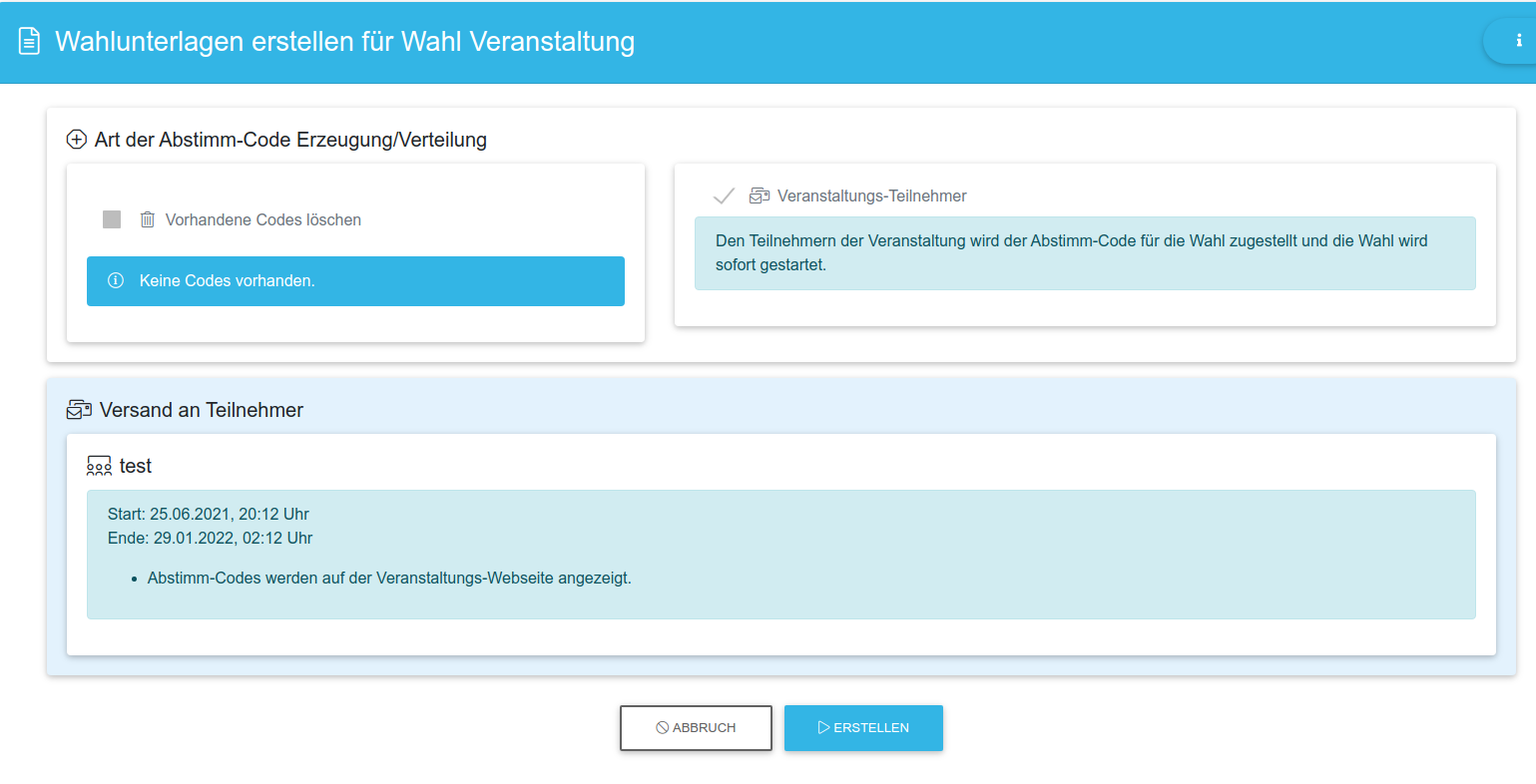
Task: Select the test event title
Action: (x=136, y=466)
